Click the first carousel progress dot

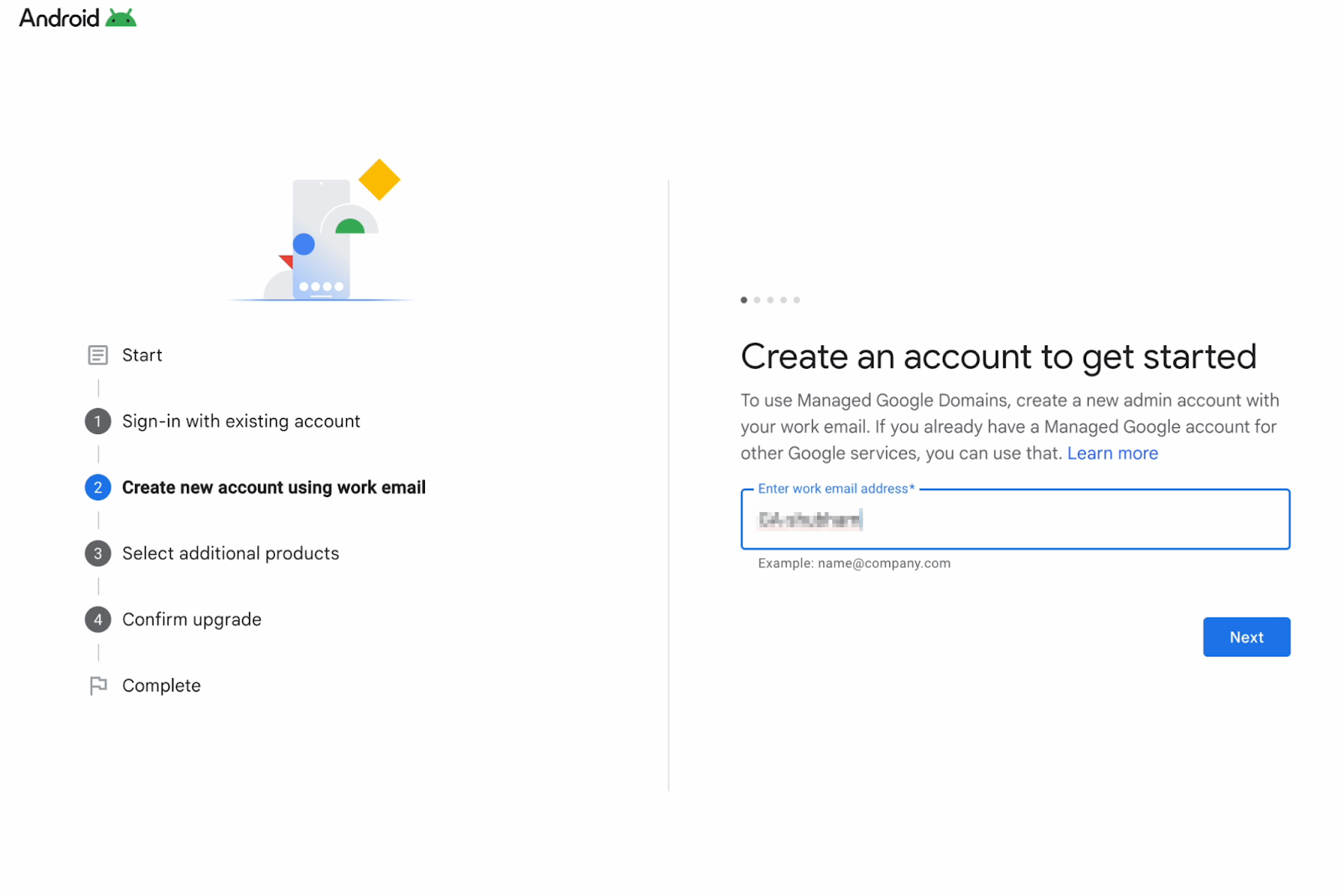pos(743,299)
